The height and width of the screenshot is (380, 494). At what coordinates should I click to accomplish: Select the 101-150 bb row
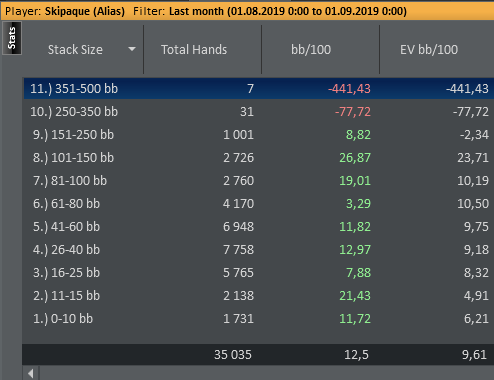[x=259, y=158]
